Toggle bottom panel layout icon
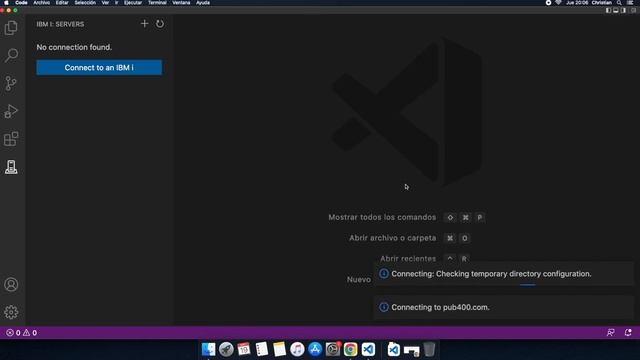This screenshot has height=360, width=640. pos(616,10)
